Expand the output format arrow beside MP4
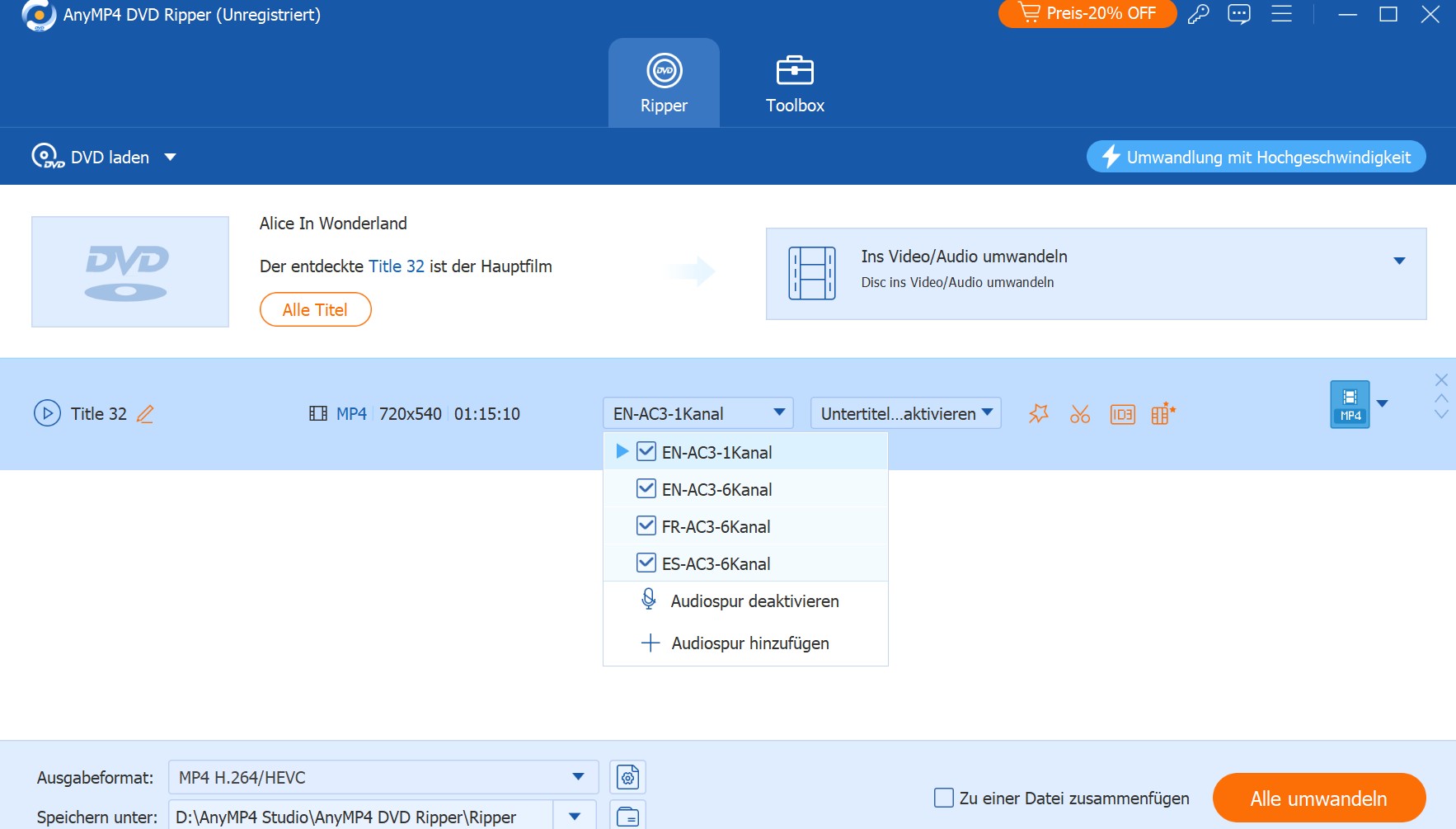This screenshot has height=829, width=1456. click(1383, 403)
